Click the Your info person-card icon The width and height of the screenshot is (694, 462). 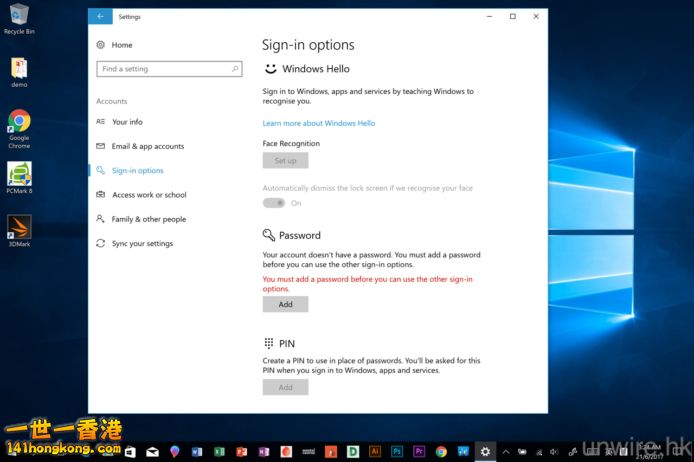click(101, 121)
